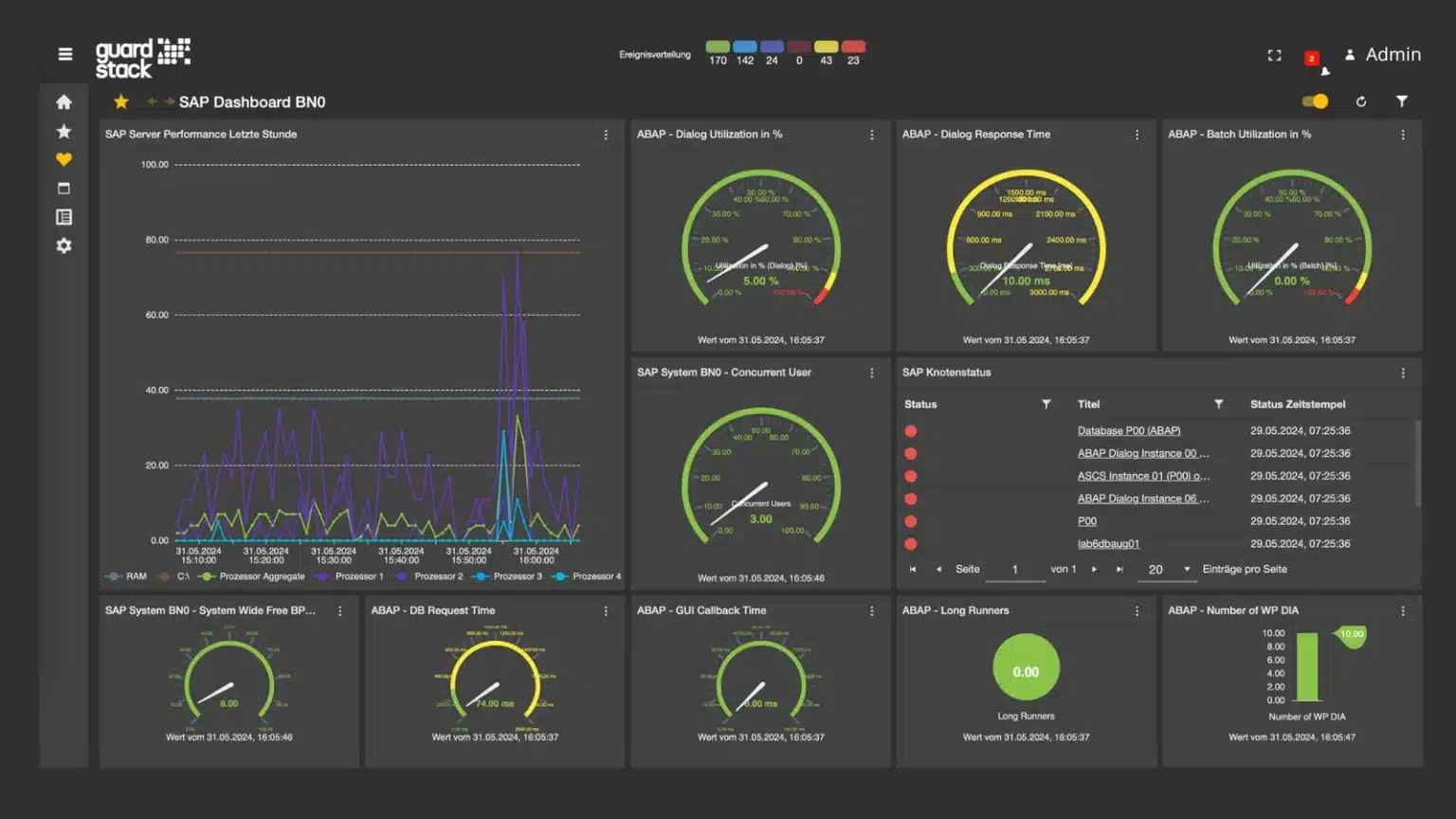The height and width of the screenshot is (819, 1456).
Task: Toggle Prozessor 4 legend entry
Action: [x=587, y=576]
